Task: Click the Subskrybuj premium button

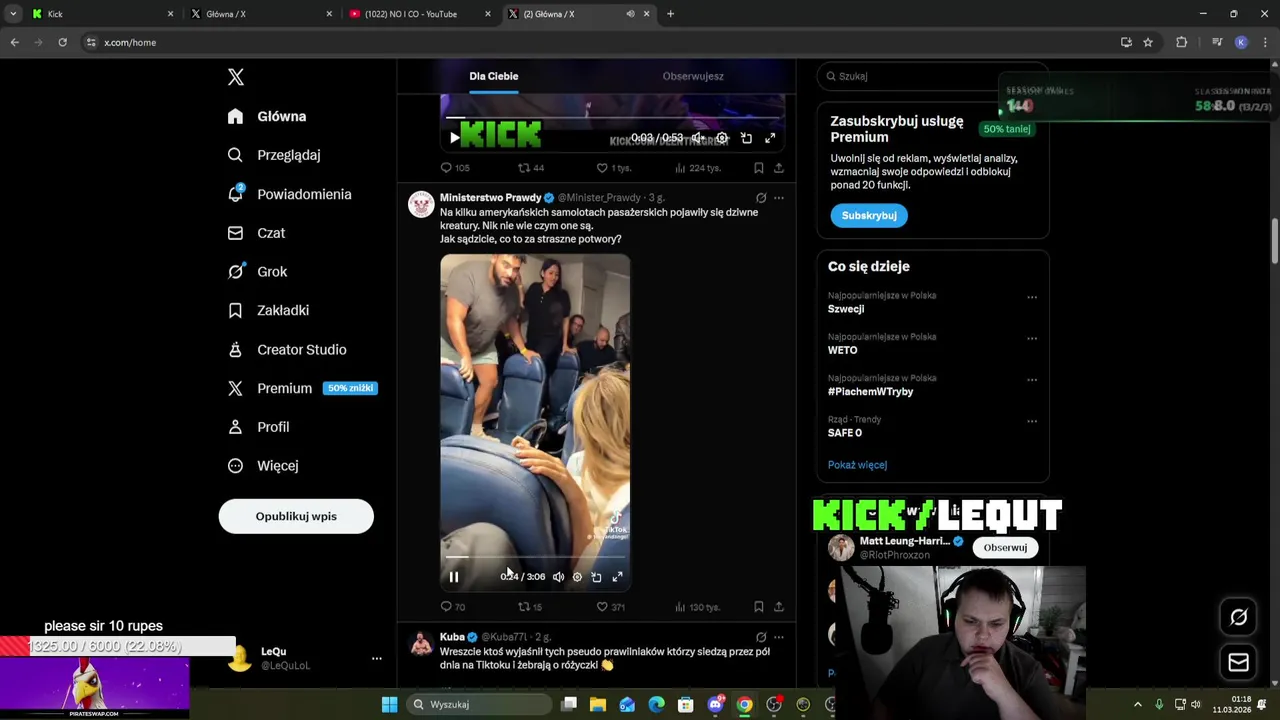Action: [869, 215]
